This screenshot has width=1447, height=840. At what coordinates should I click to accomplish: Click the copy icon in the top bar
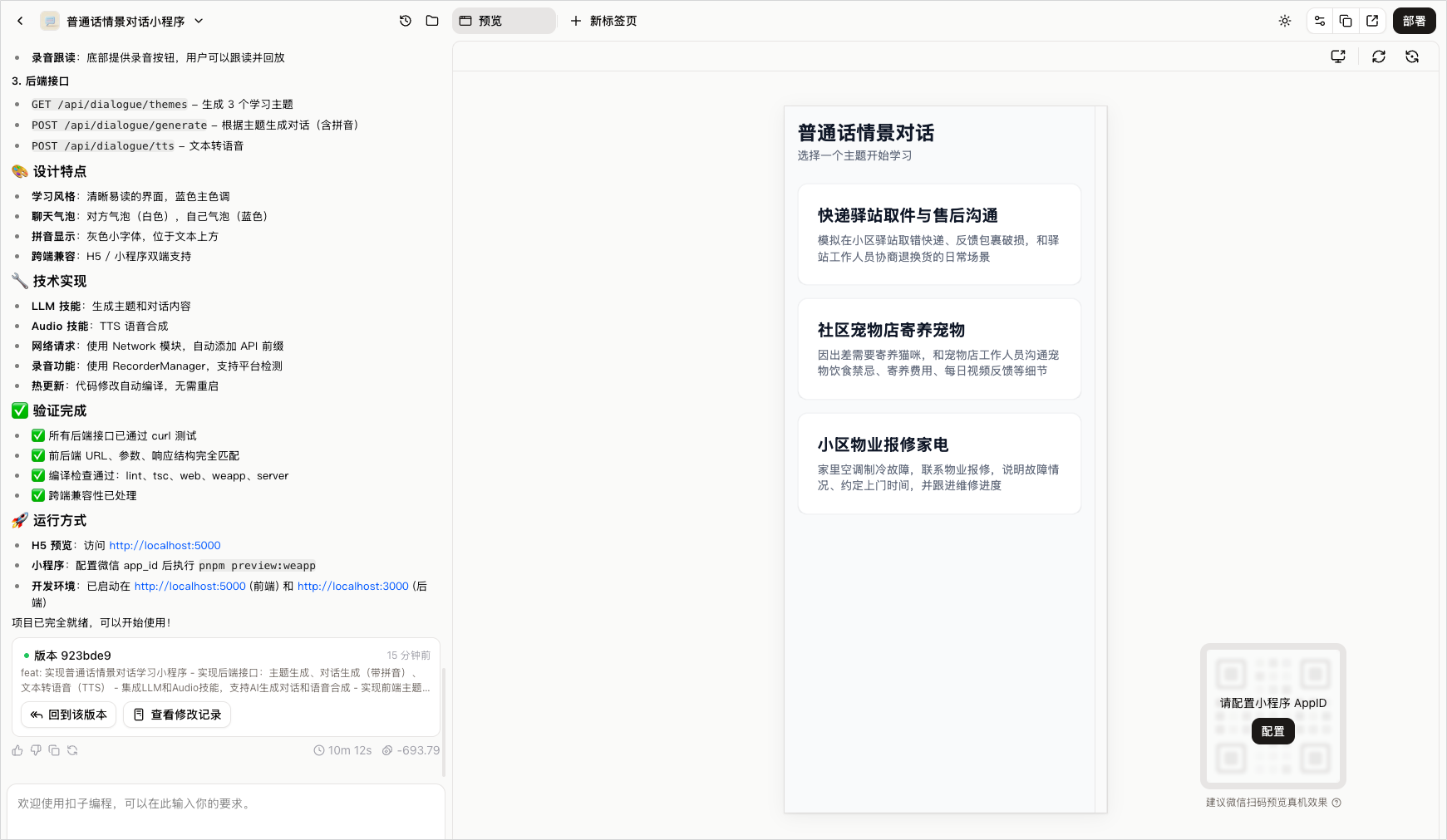[x=1346, y=21]
